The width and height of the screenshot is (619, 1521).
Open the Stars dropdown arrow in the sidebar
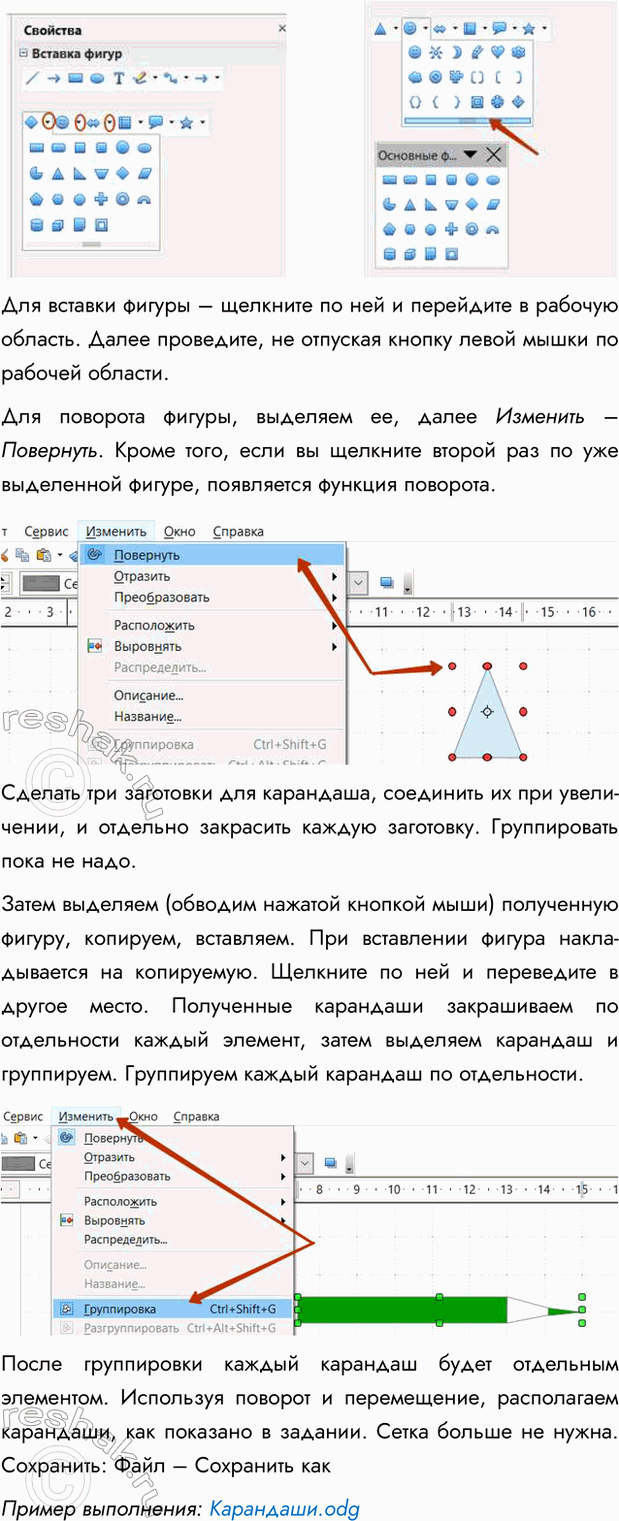click(x=203, y=122)
